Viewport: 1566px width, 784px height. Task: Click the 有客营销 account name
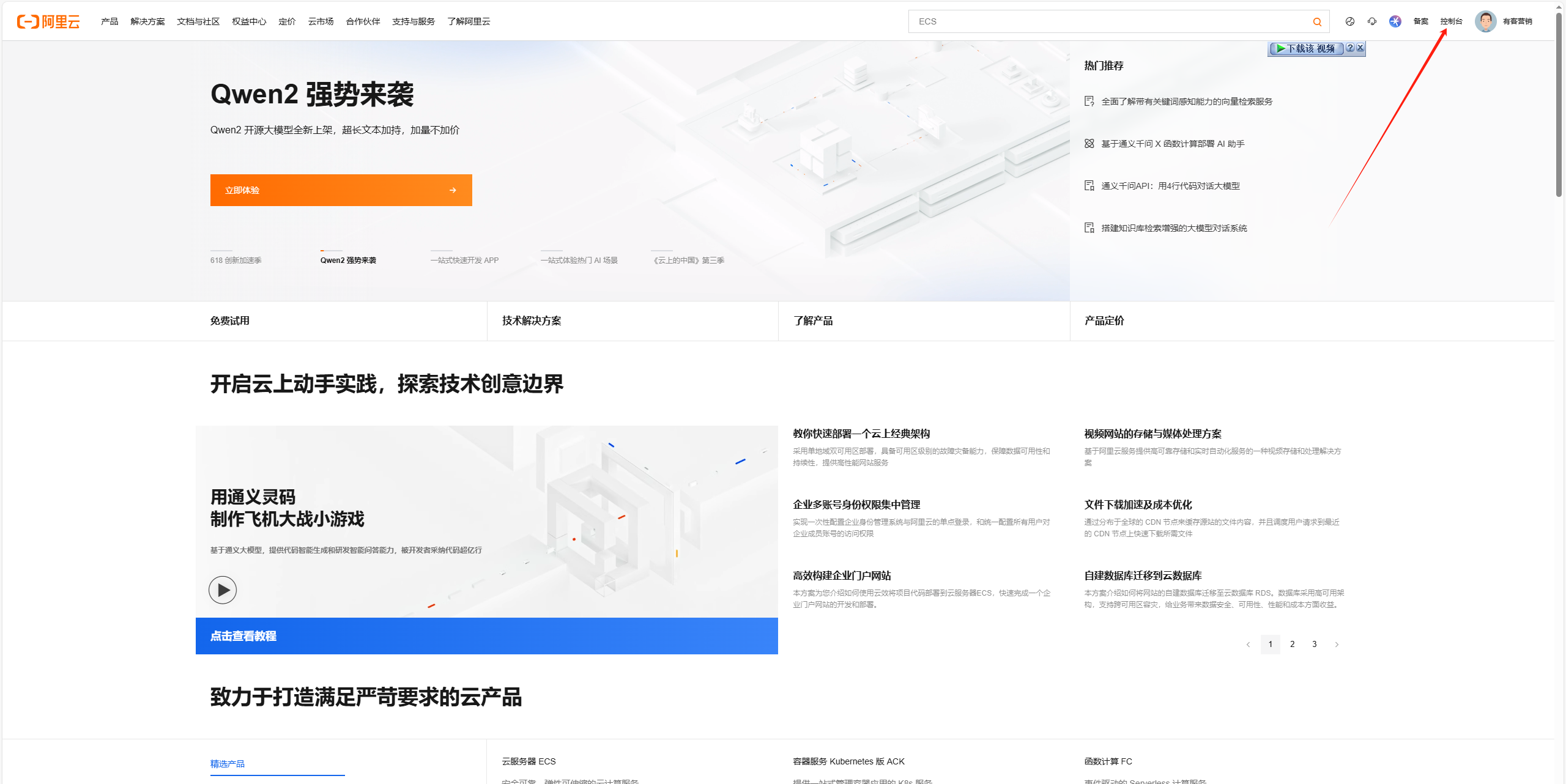[1517, 21]
